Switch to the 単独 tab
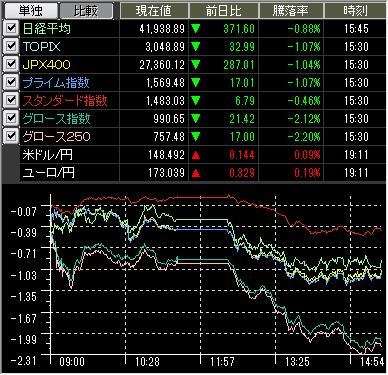This screenshot has width=388, height=375. tap(31, 11)
